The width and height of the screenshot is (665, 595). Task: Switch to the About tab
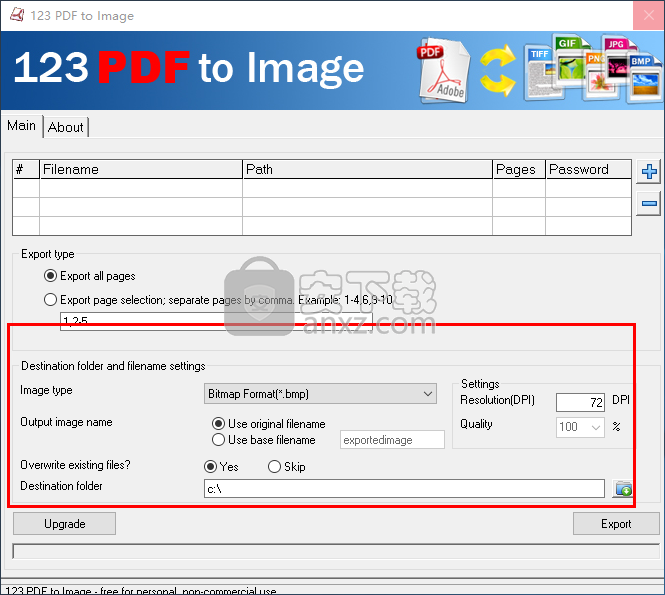click(x=66, y=127)
